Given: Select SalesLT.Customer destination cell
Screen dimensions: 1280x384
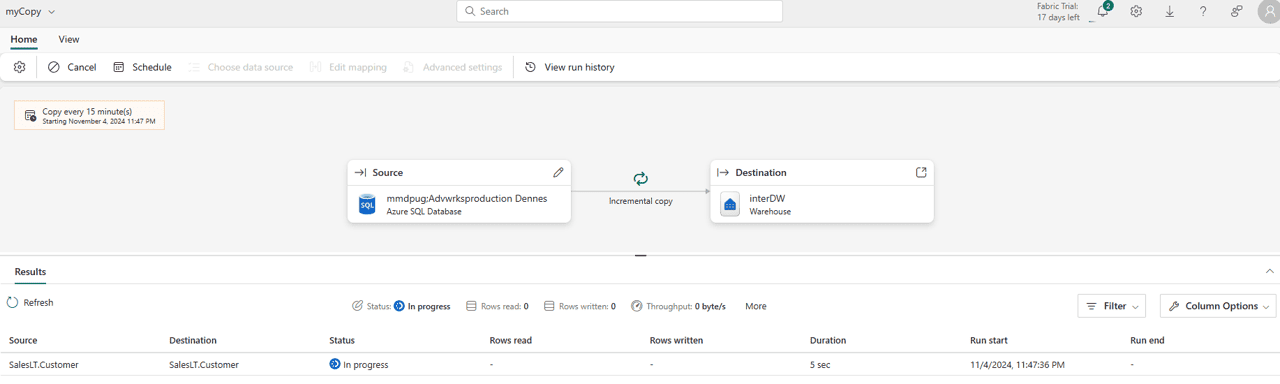Looking at the screenshot, I should coord(204,365).
